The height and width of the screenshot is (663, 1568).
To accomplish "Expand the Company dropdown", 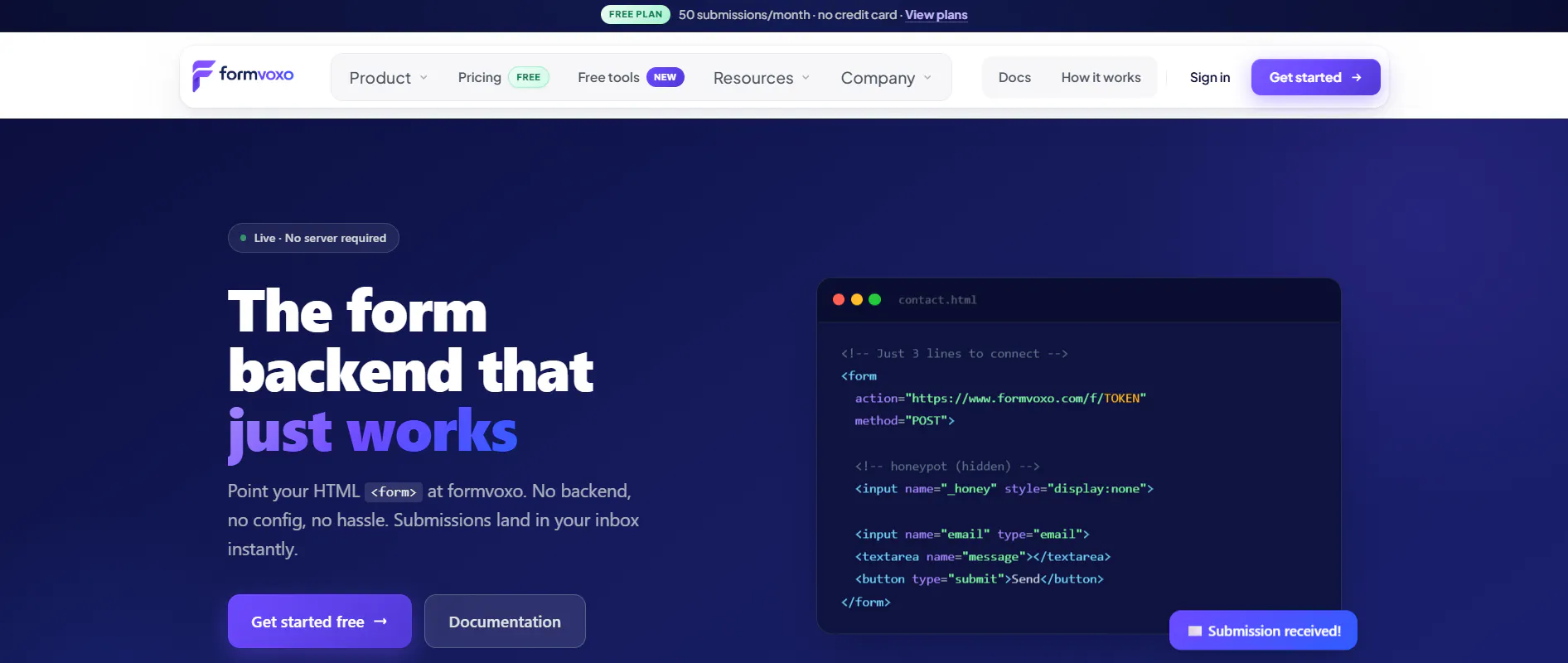I will [x=886, y=78].
